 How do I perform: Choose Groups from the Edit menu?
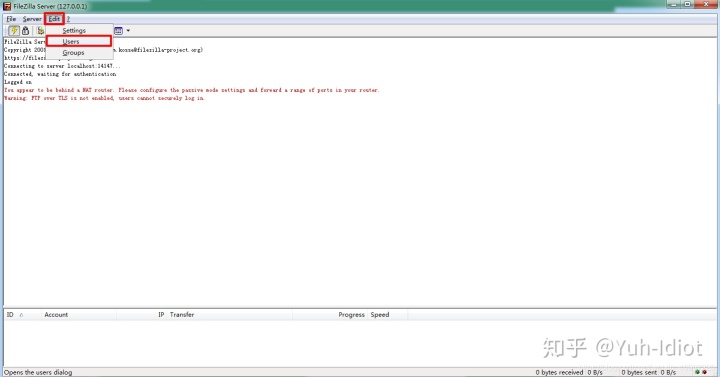pyautogui.click(x=79, y=52)
